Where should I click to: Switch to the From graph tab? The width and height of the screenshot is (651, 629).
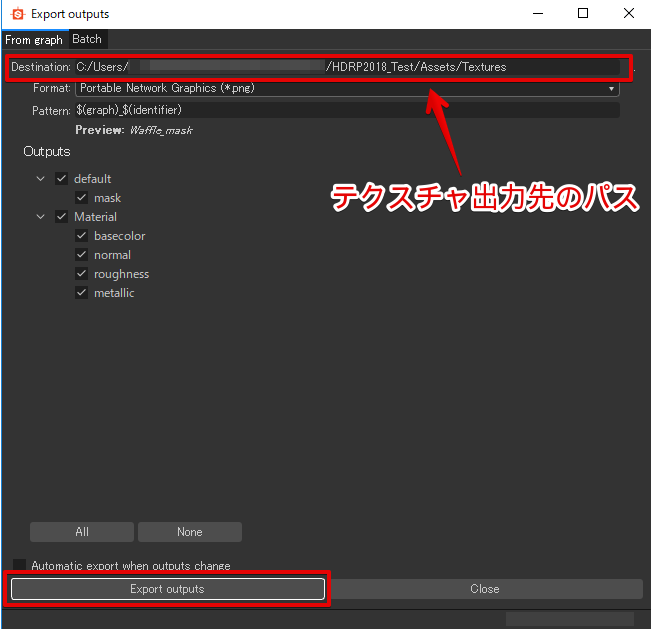(x=34, y=40)
